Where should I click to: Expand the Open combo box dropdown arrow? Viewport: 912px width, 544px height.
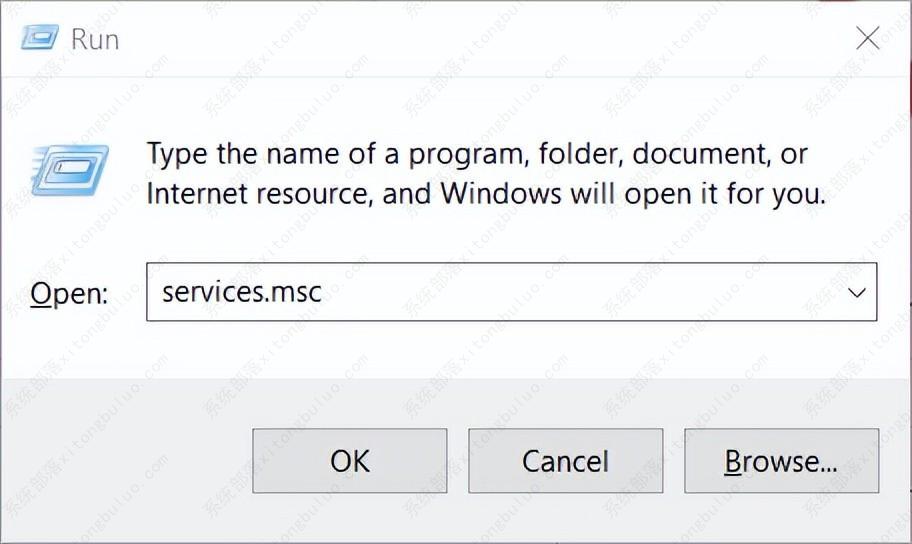tap(856, 292)
